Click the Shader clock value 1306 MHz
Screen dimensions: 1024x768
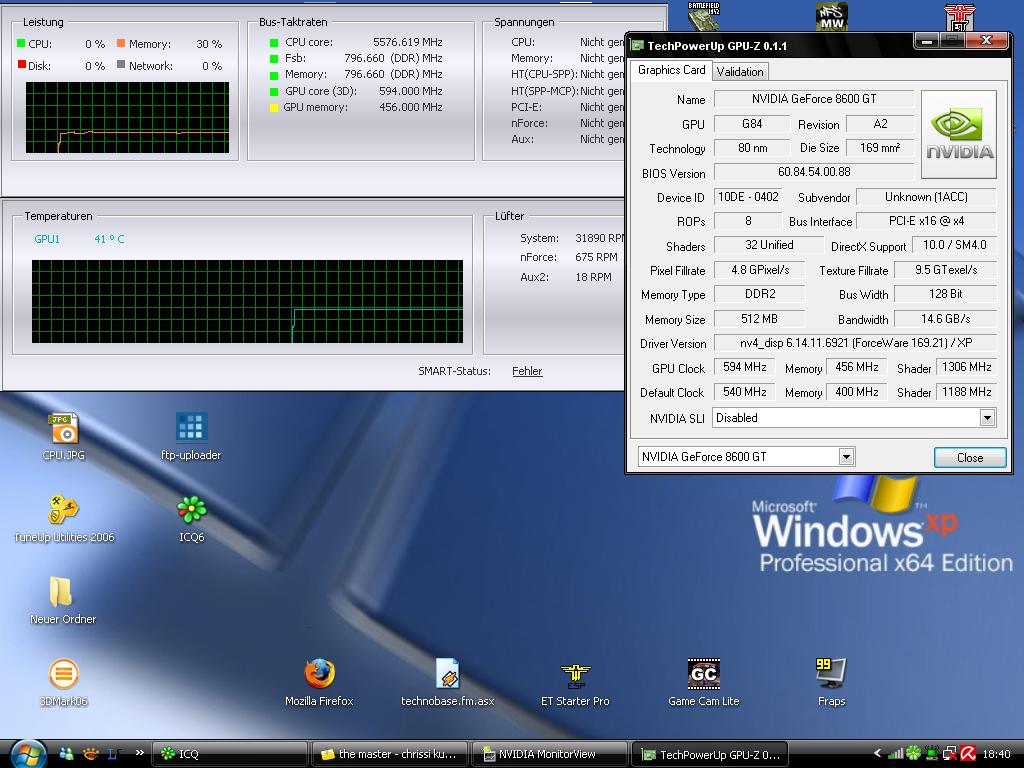tap(967, 367)
